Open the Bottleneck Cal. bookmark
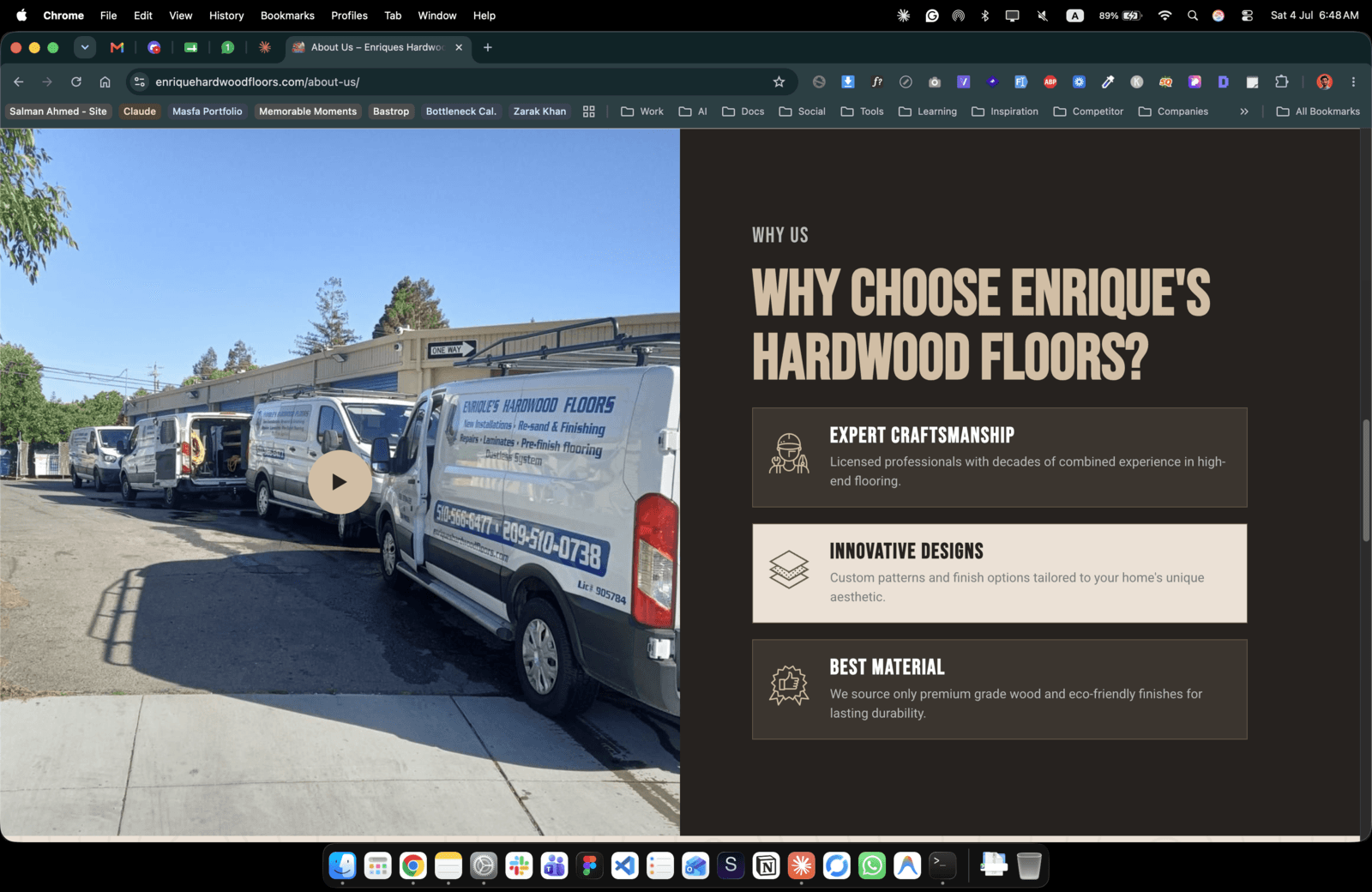Image resolution: width=1372 pixels, height=892 pixels. coord(461,111)
